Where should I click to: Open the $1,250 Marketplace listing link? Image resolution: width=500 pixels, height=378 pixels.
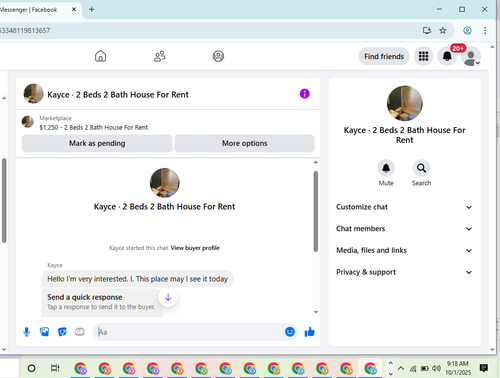93,127
